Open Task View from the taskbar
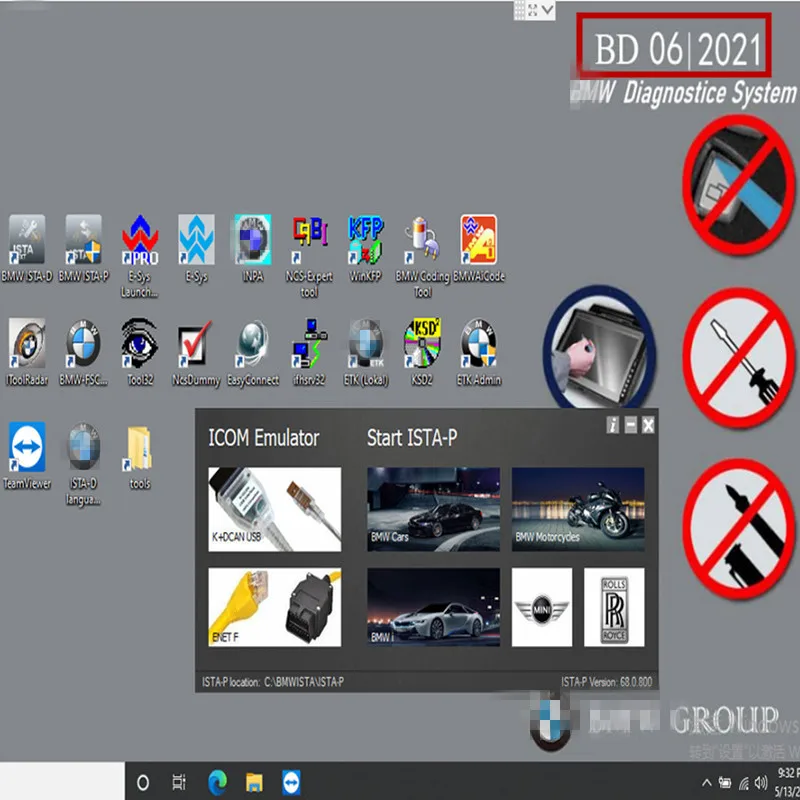The width and height of the screenshot is (800, 800). click(179, 782)
